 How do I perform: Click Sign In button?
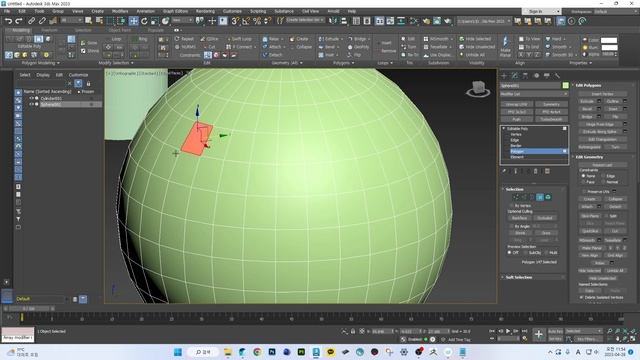[536, 11]
